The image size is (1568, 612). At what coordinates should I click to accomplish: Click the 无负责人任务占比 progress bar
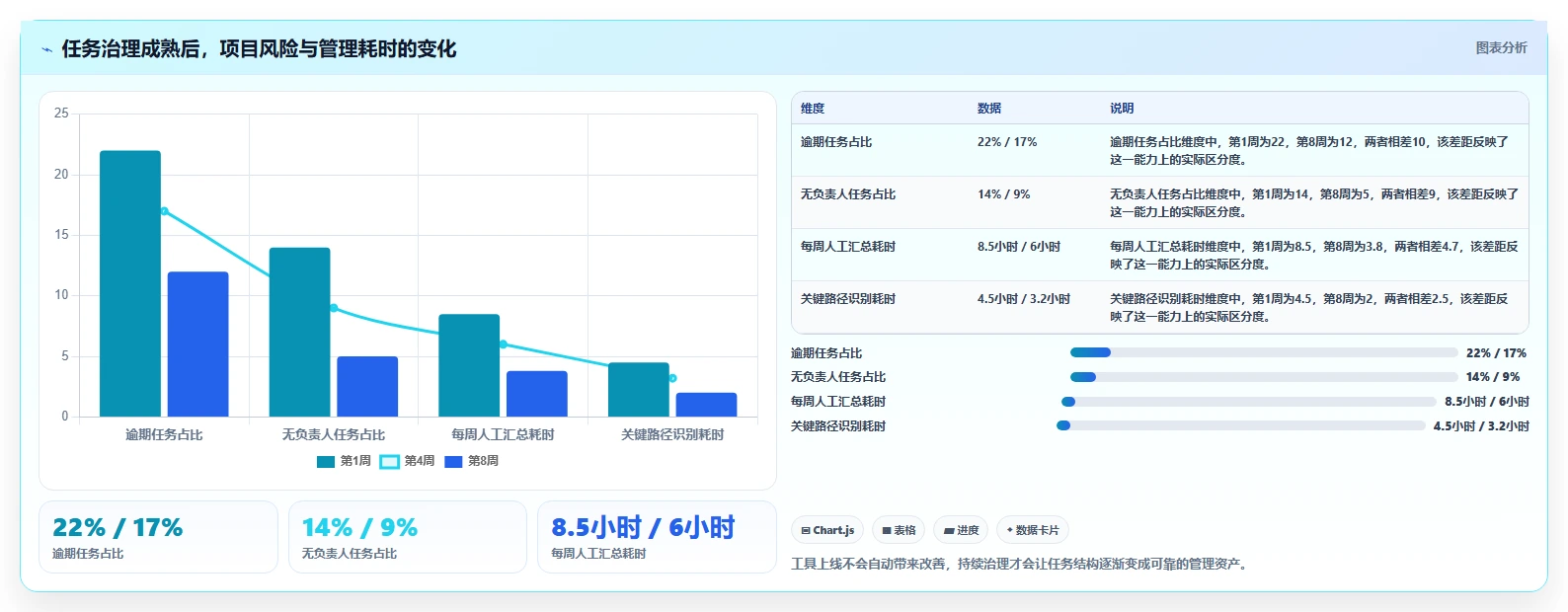(1264, 377)
